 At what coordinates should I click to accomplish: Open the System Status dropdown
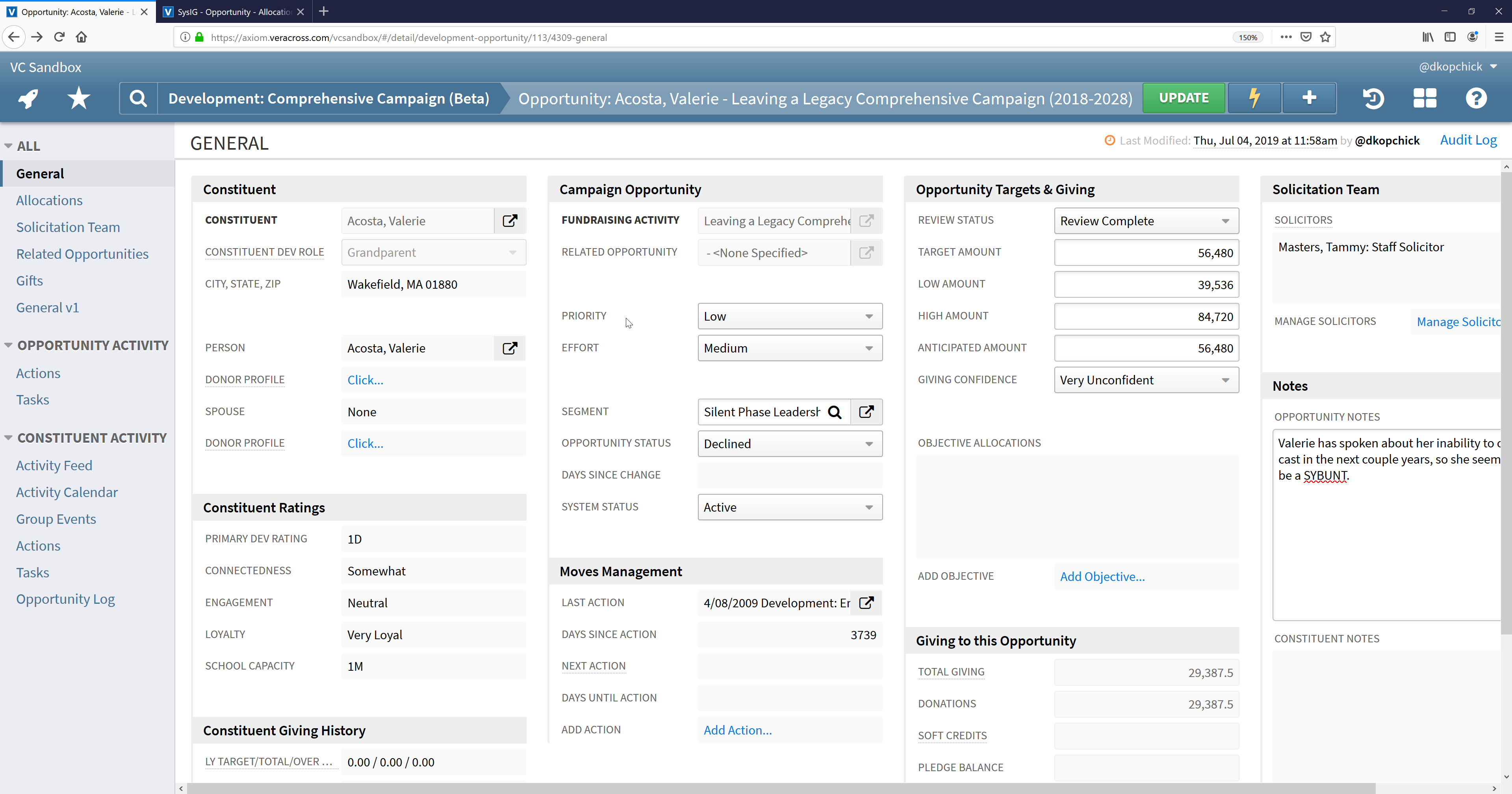point(789,507)
